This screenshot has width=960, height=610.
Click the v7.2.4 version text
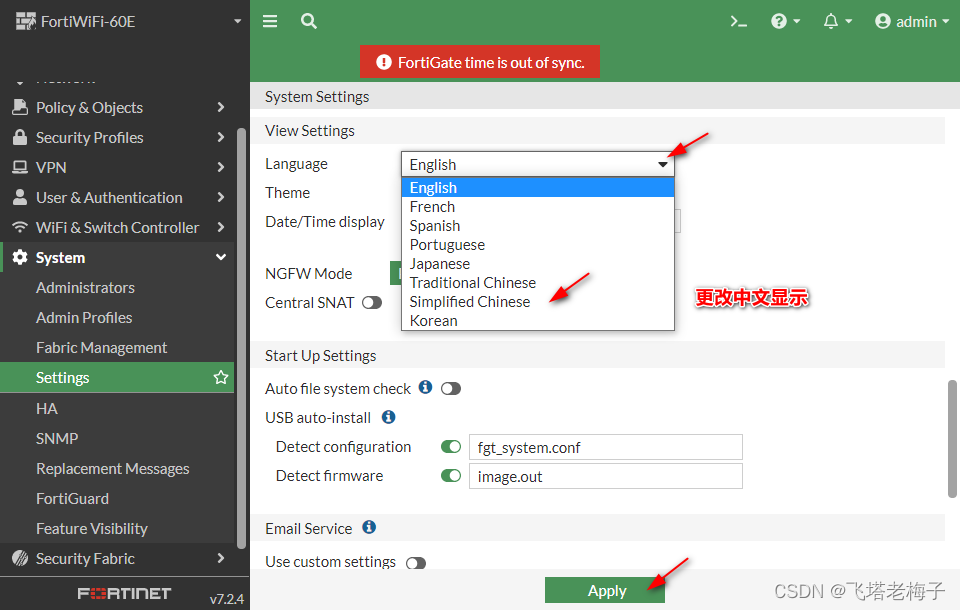coord(227,598)
